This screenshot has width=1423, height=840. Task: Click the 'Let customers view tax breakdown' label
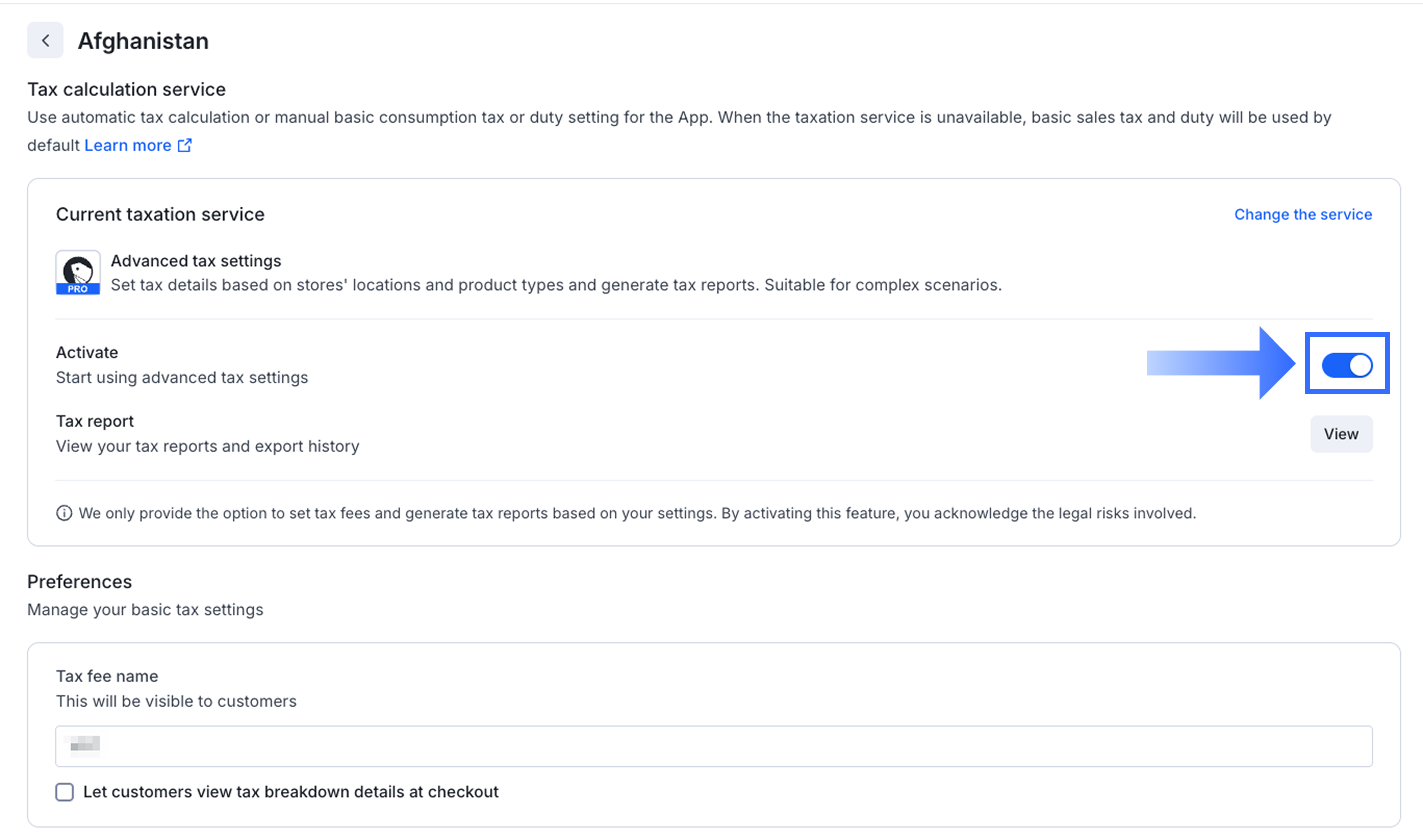291,792
